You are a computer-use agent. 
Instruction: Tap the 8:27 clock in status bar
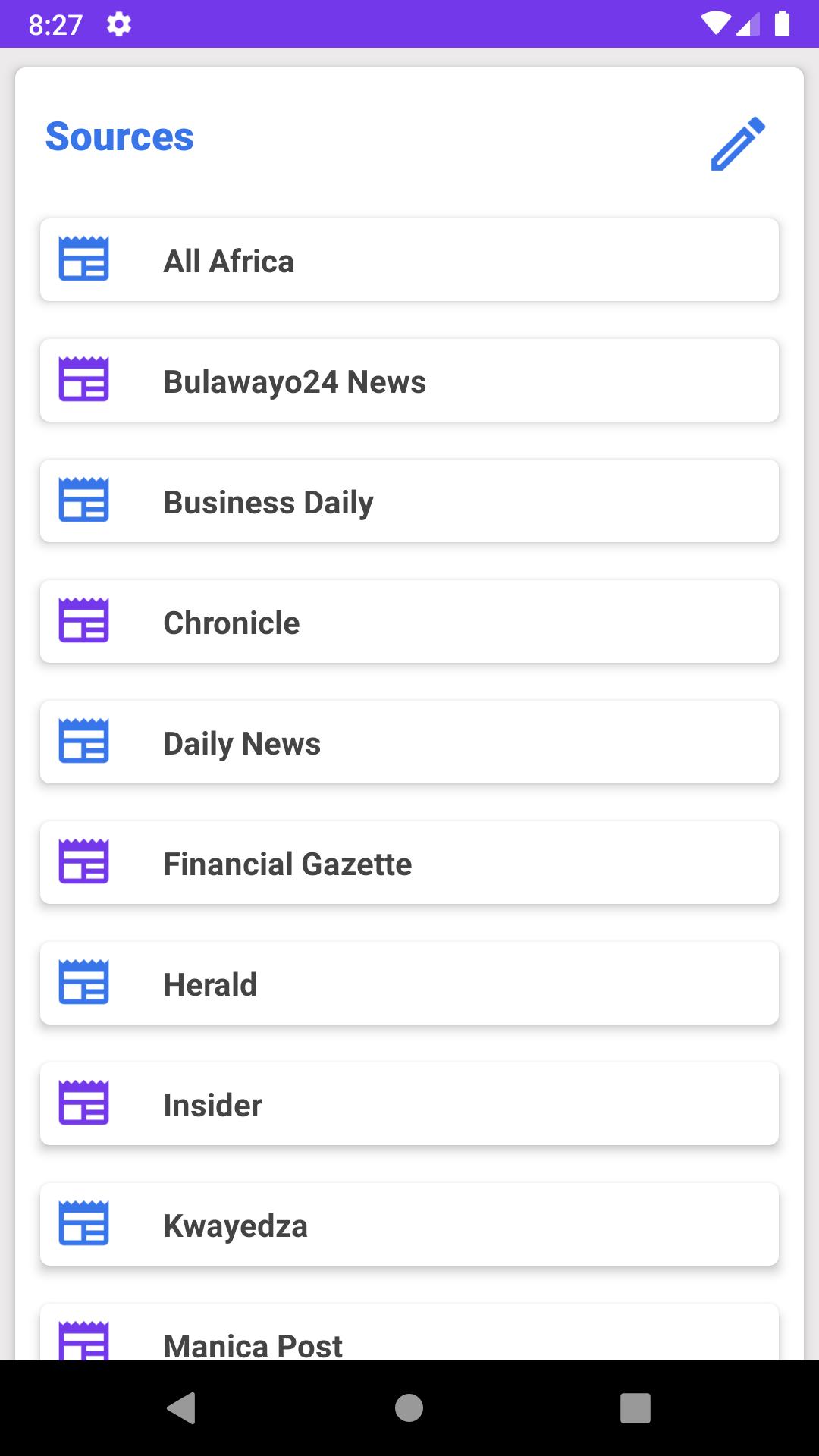click(x=55, y=25)
